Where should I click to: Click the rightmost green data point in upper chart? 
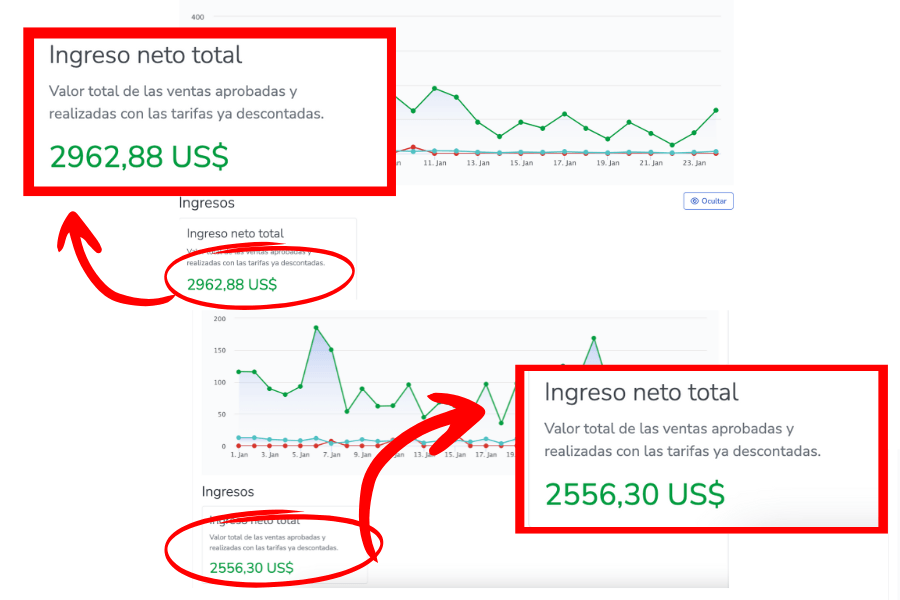(x=716, y=110)
